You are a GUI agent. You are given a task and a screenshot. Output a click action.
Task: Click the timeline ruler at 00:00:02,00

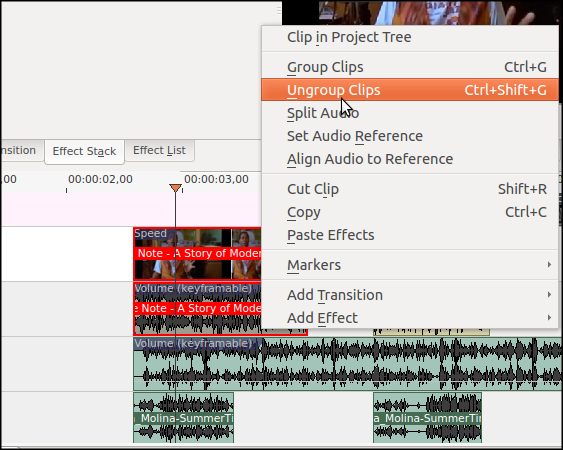[x=100, y=179]
